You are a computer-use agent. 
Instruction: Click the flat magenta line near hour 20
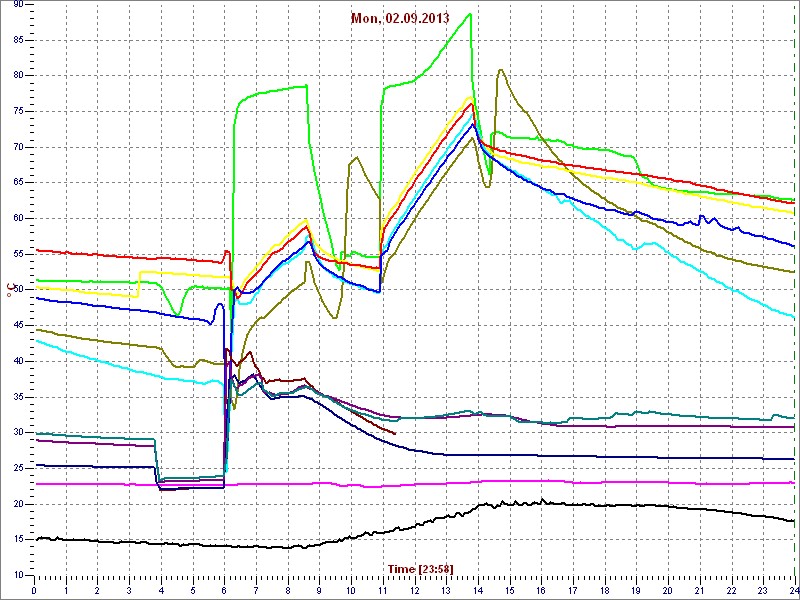tap(668, 482)
